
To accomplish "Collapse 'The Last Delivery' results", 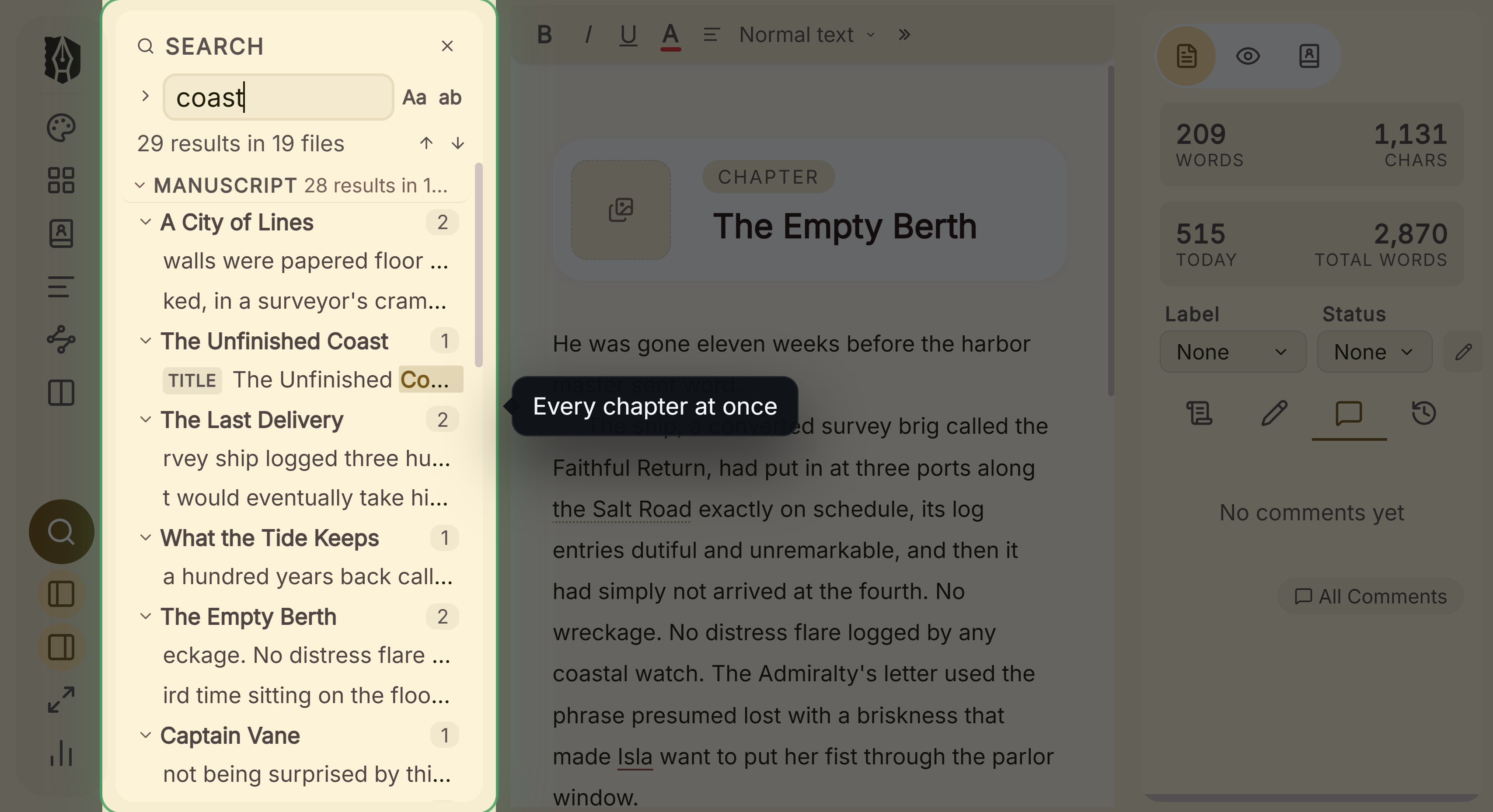I will (x=146, y=420).
